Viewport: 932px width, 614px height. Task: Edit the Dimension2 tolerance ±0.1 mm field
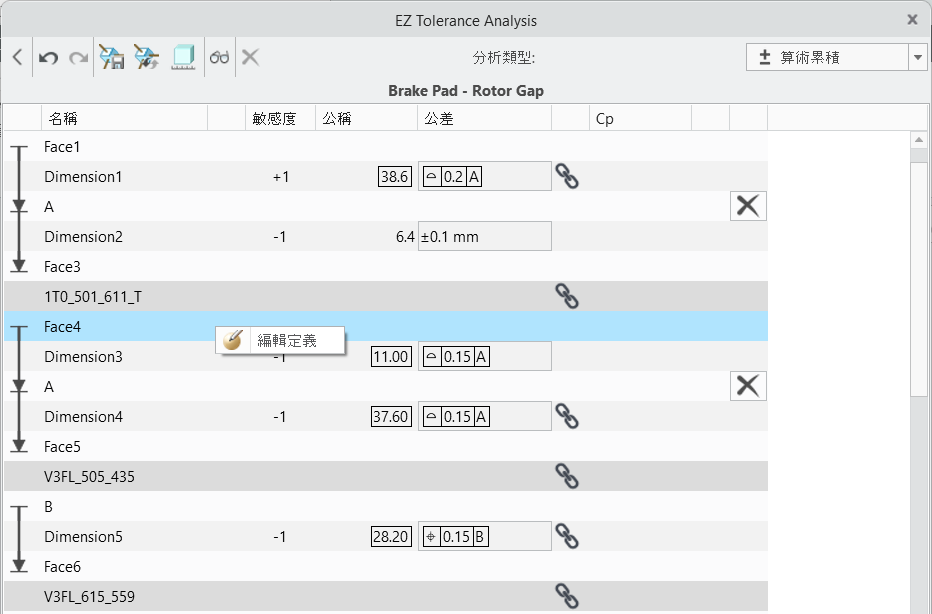click(484, 237)
